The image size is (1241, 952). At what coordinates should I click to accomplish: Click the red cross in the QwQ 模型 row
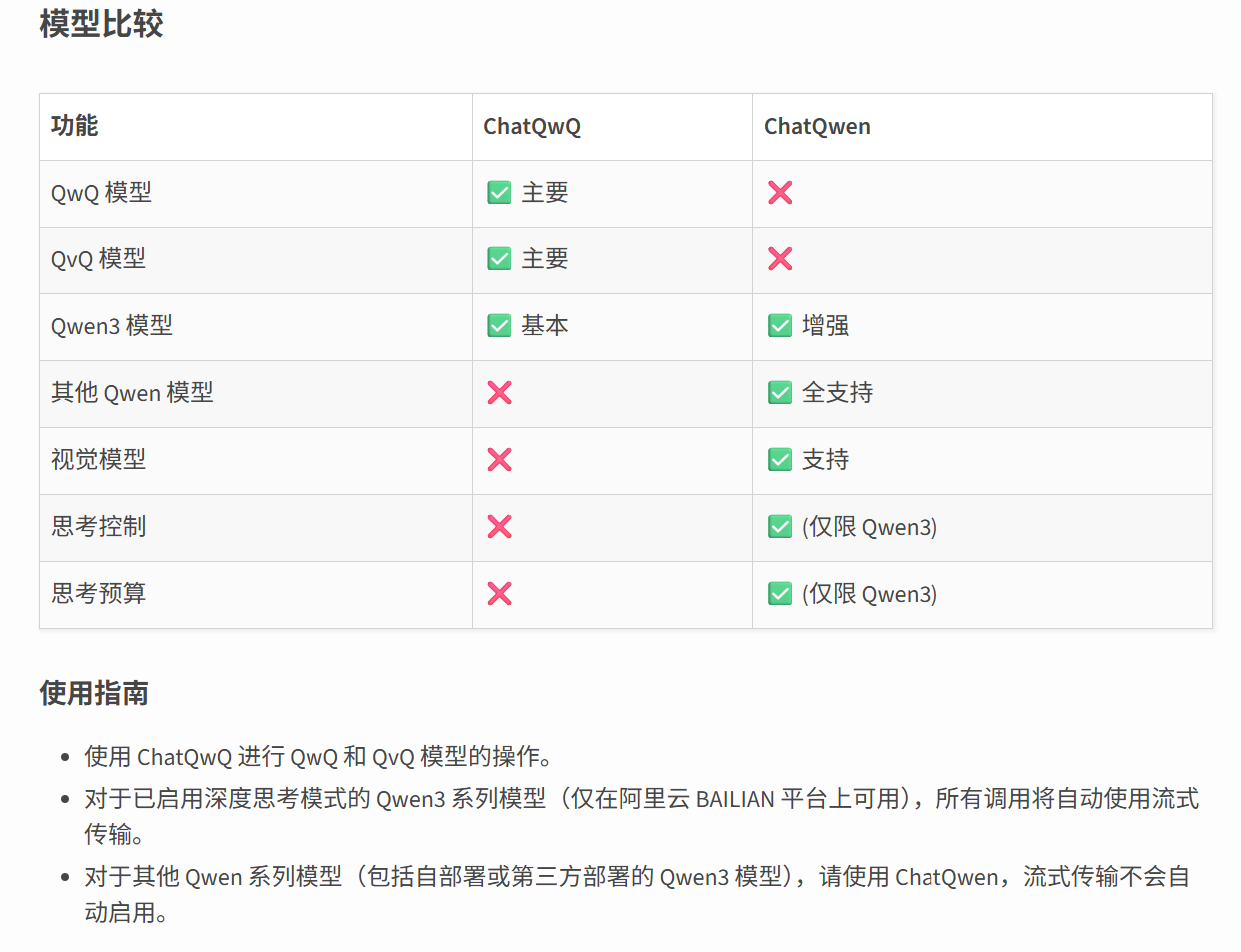click(780, 193)
